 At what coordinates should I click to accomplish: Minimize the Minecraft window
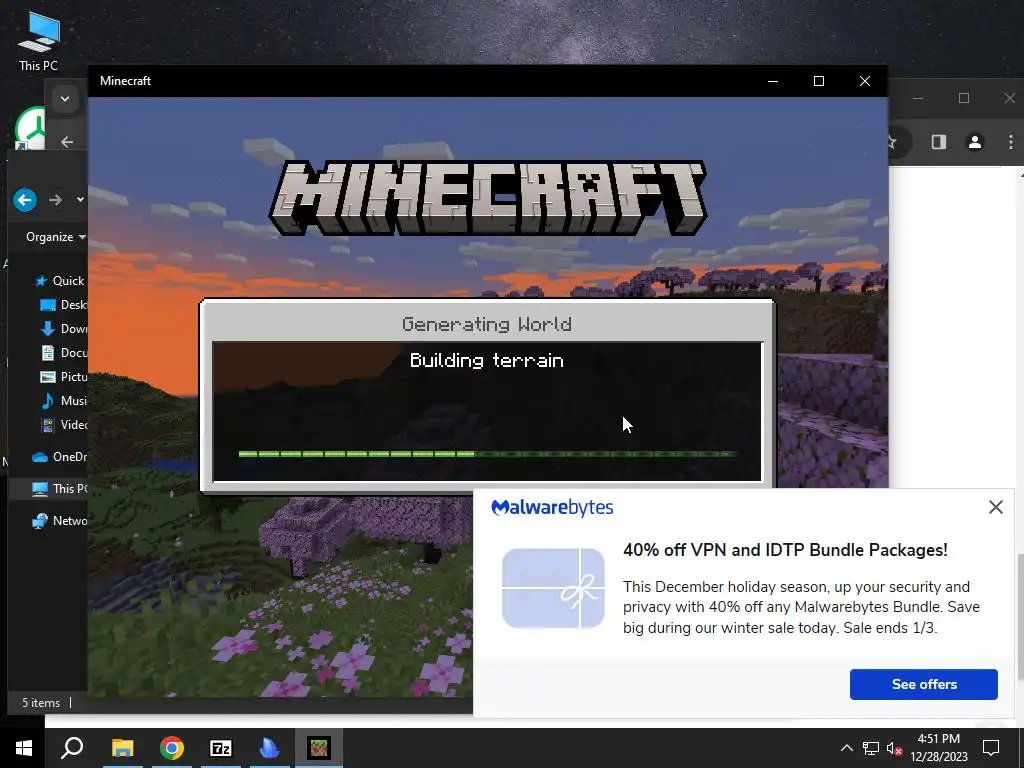click(773, 81)
